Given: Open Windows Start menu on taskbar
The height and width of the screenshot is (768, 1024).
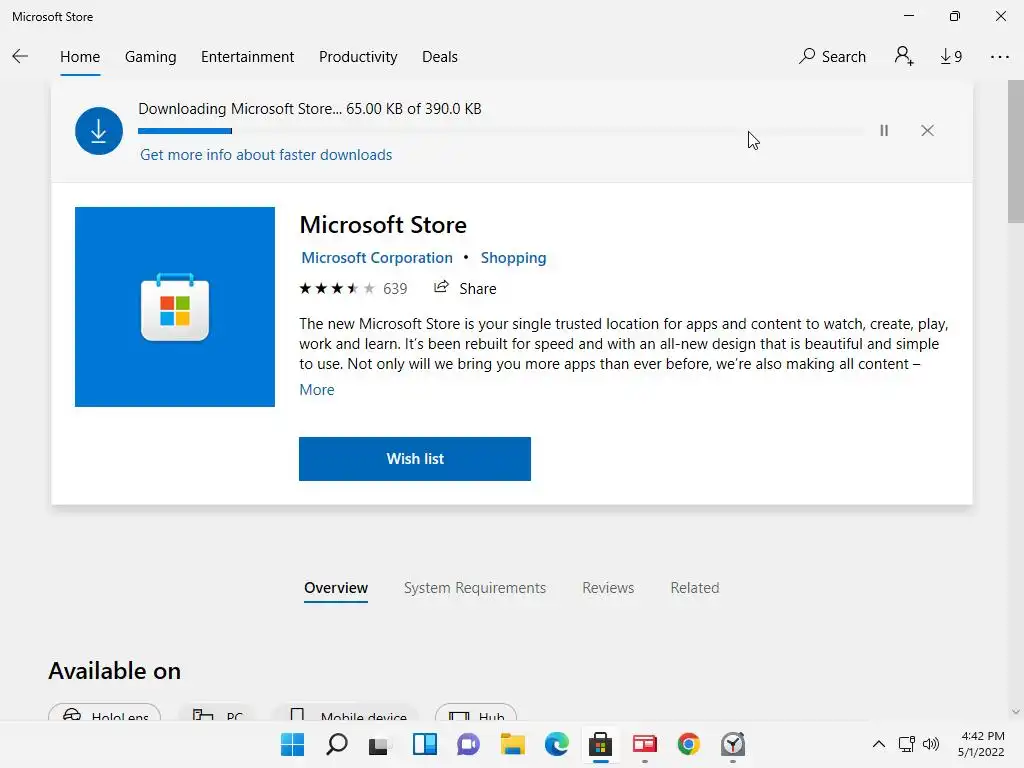Looking at the screenshot, I should coord(292,744).
